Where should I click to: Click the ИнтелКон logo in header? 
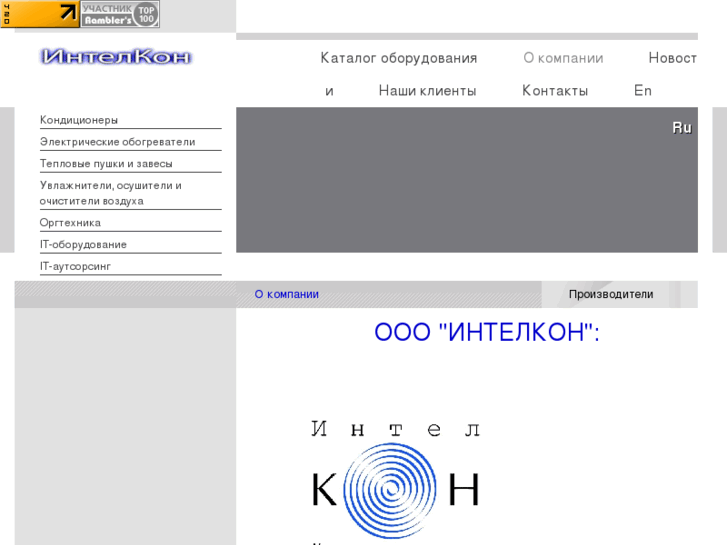[x=115, y=57]
